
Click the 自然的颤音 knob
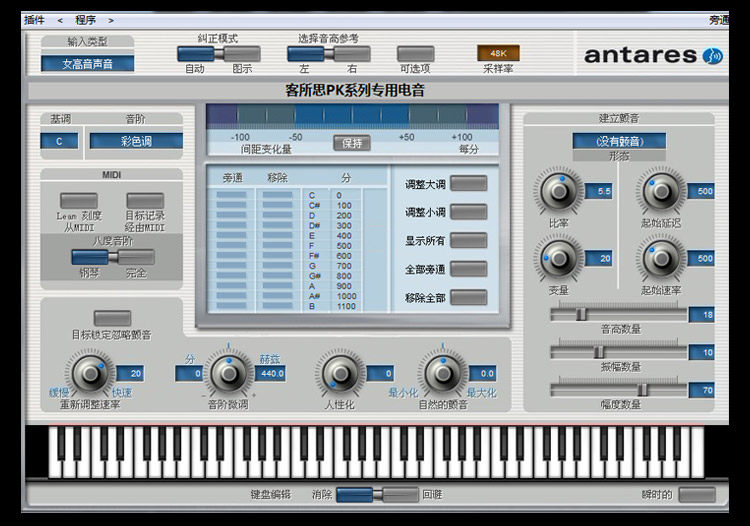pos(443,374)
